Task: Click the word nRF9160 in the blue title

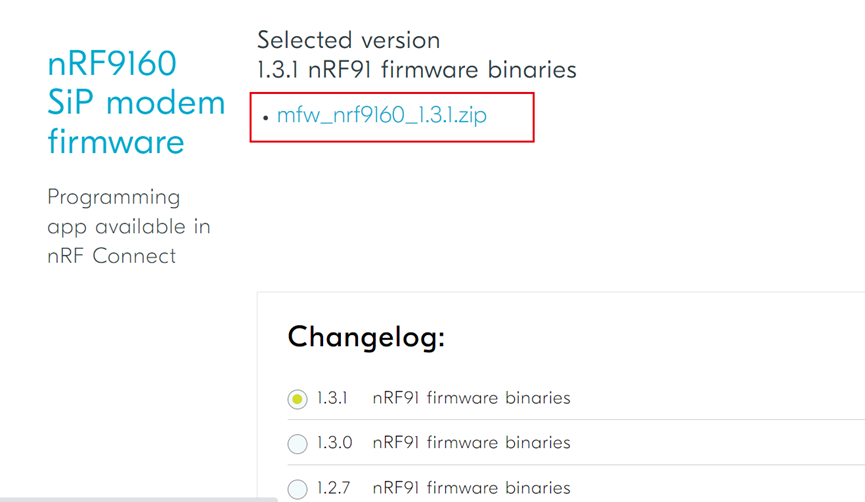Action: pos(112,65)
